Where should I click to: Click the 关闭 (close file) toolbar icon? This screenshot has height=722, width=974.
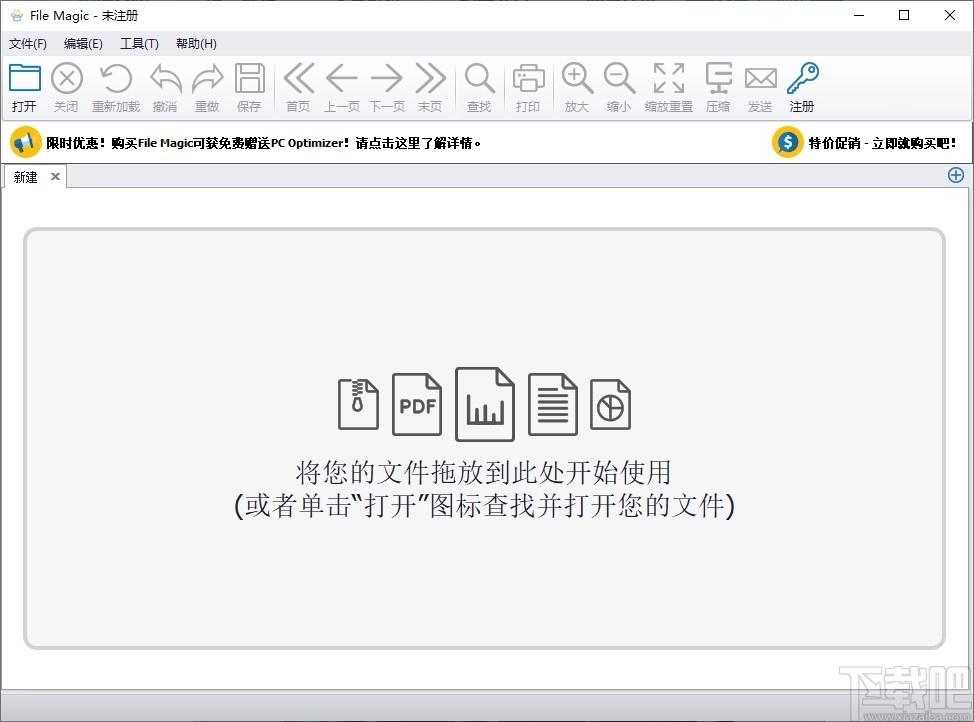tap(66, 79)
